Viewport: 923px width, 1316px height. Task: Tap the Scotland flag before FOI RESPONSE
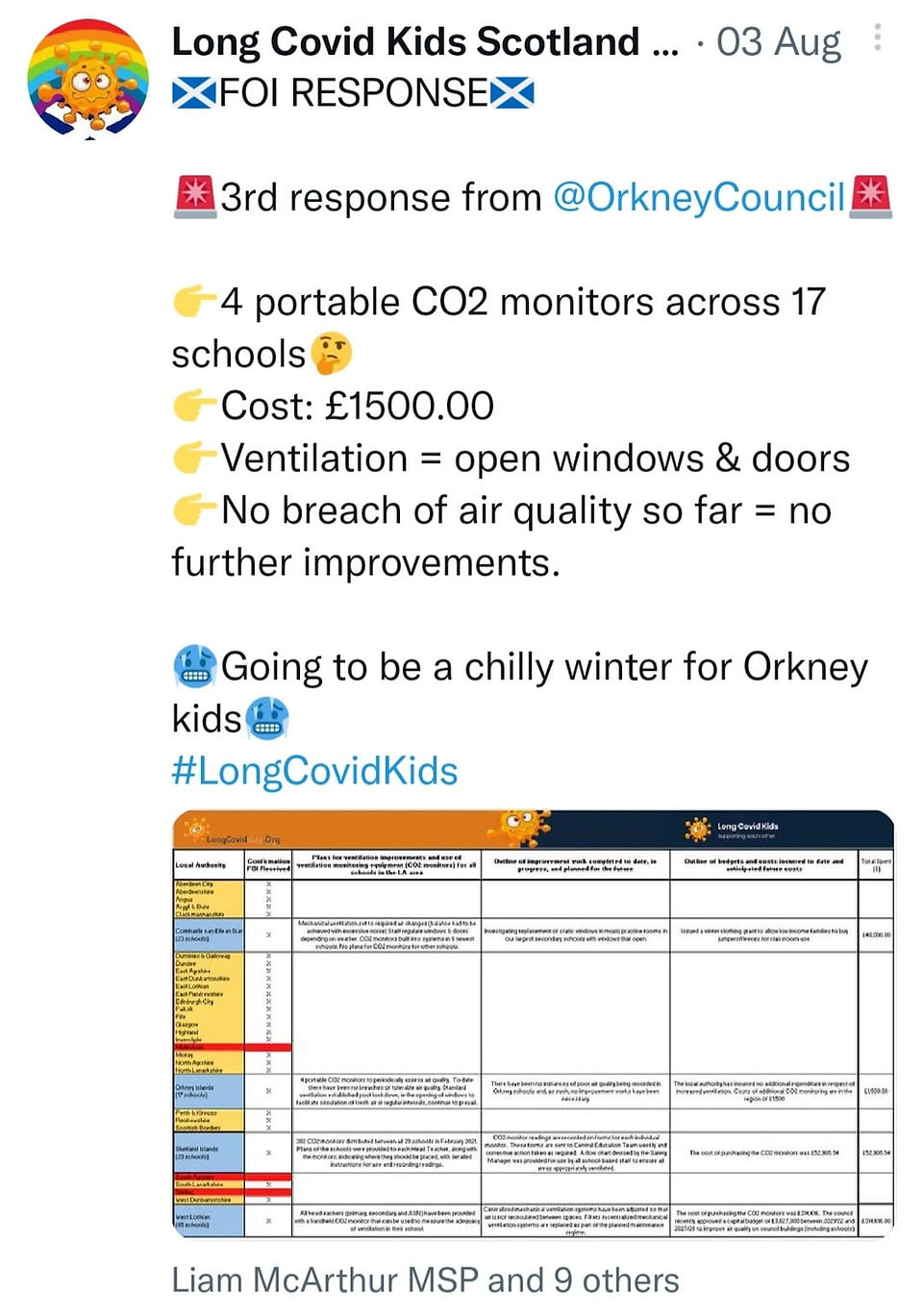point(194,93)
